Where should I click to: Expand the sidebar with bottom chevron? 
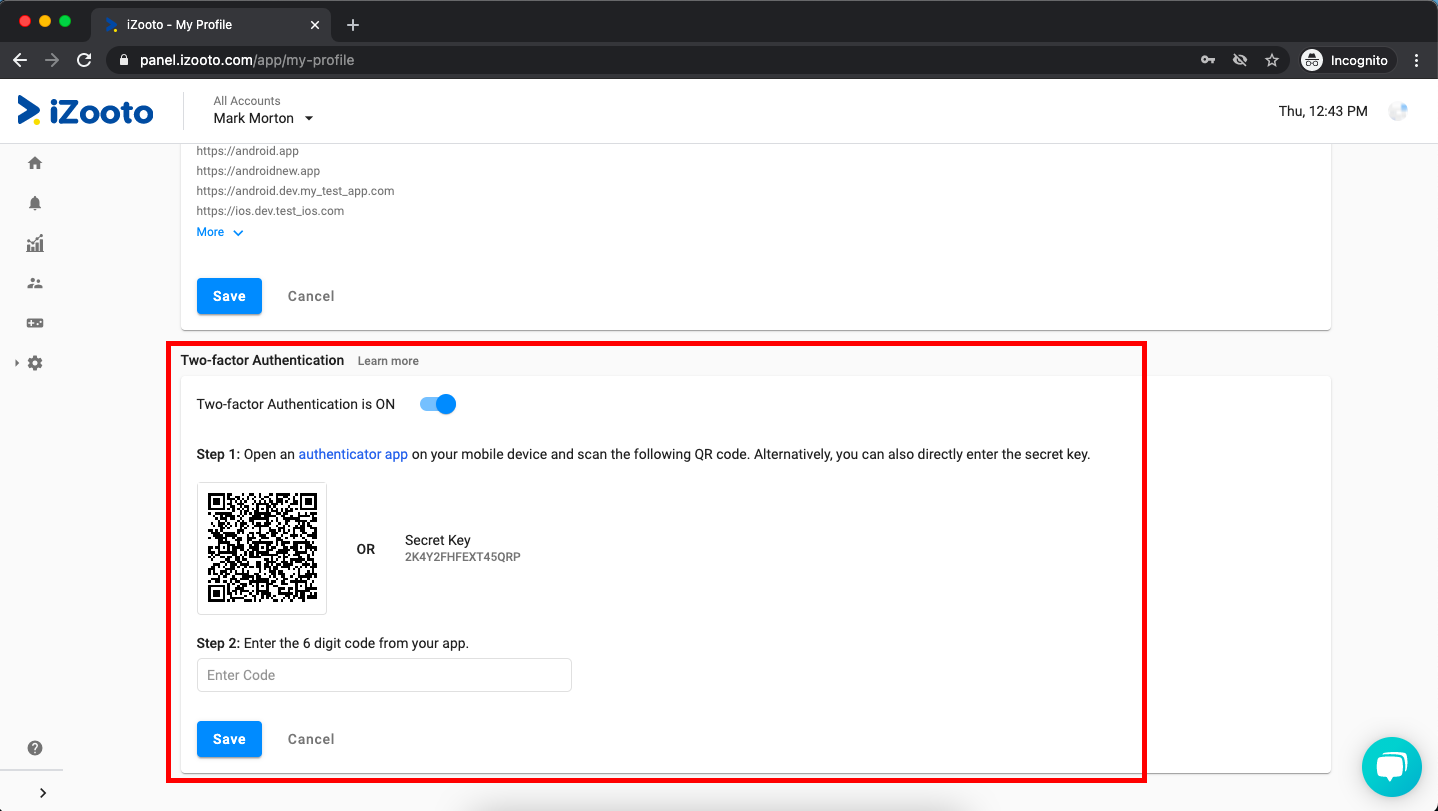coord(42,792)
